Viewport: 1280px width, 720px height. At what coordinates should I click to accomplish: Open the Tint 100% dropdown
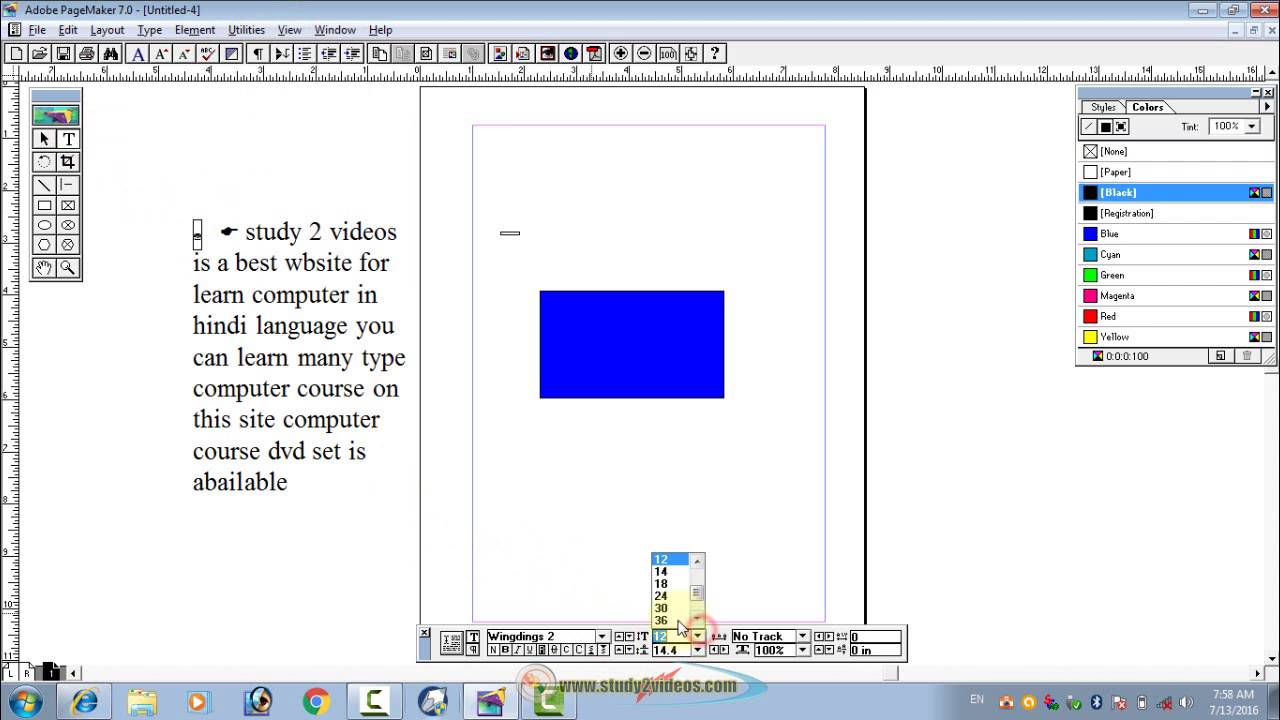click(1251, 127)
